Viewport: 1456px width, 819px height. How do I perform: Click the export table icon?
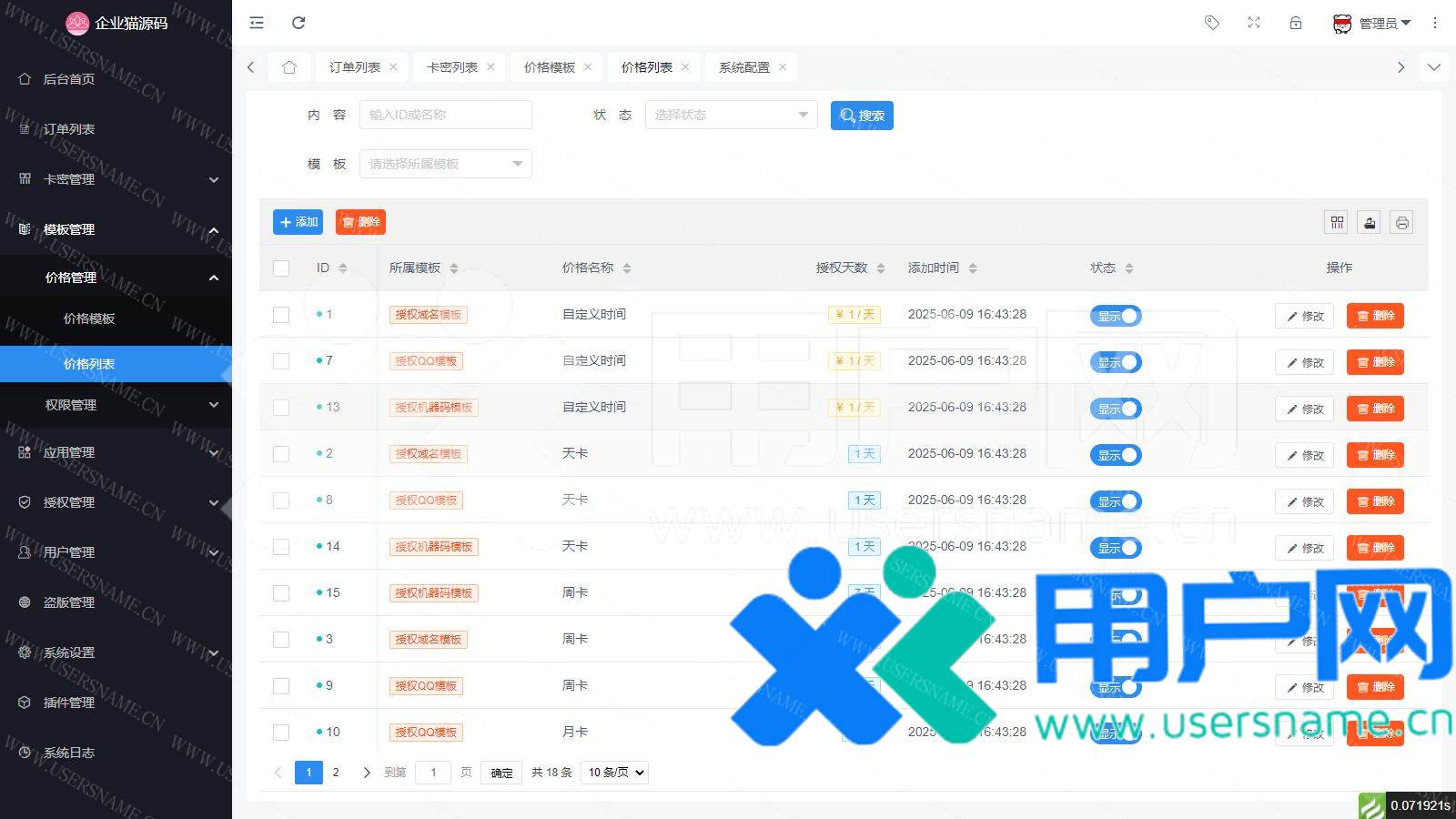coord(1370,223)
